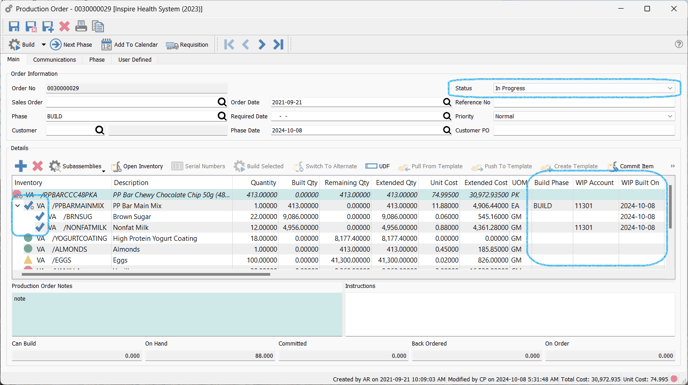Click the green status circle for /YOGURTCOATING

[28, 238]
